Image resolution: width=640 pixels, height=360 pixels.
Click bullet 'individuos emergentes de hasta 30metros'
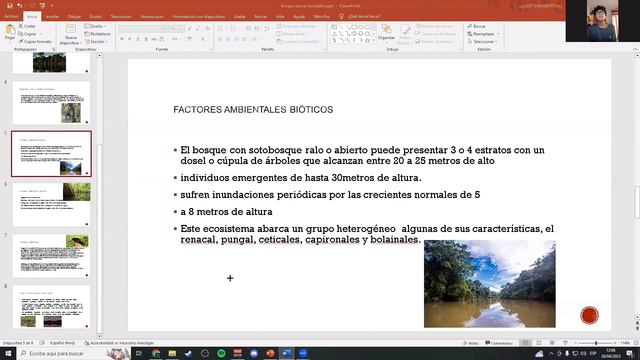301,178
